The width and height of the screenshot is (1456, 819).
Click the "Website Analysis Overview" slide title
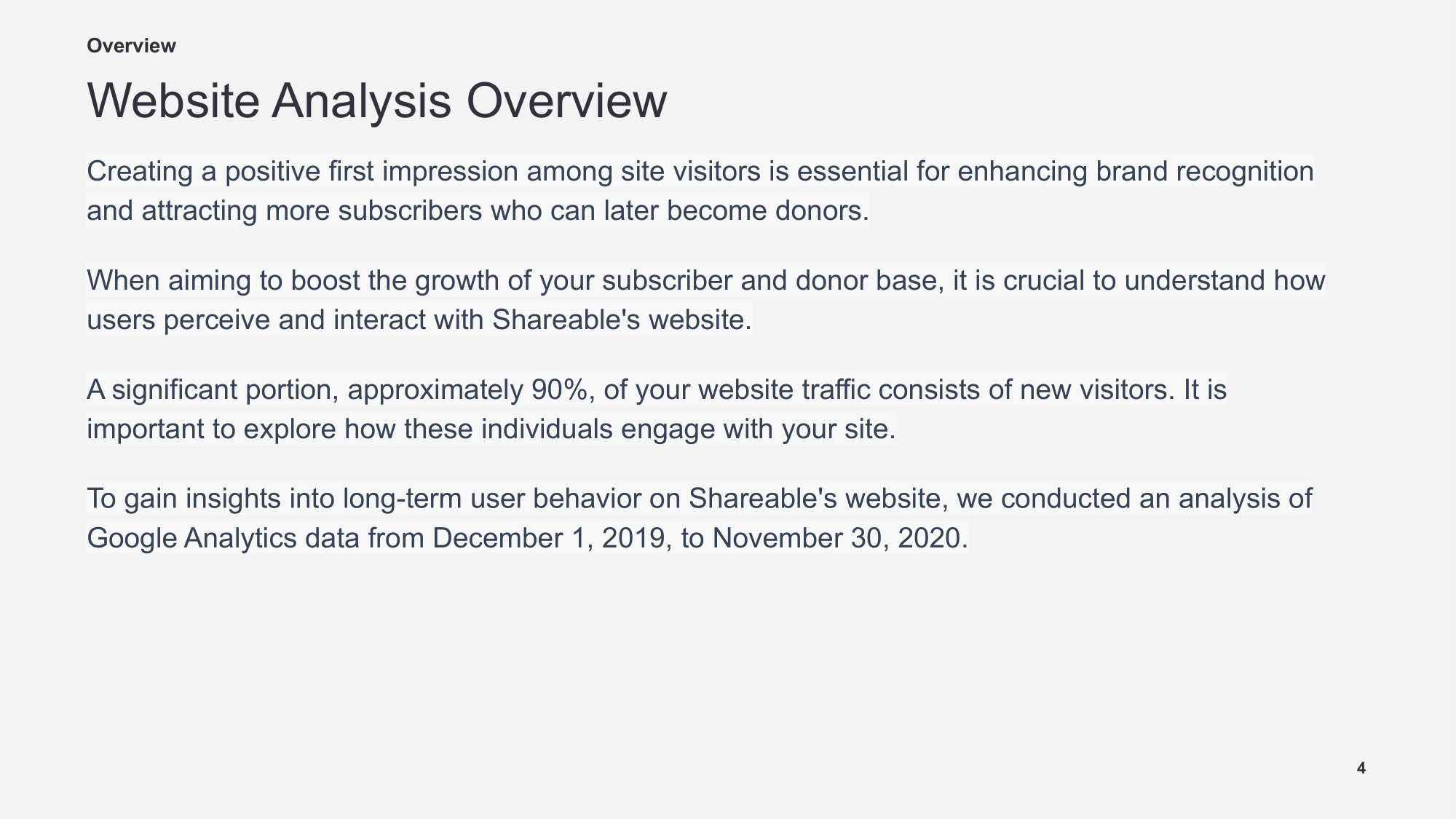[376, 100]
